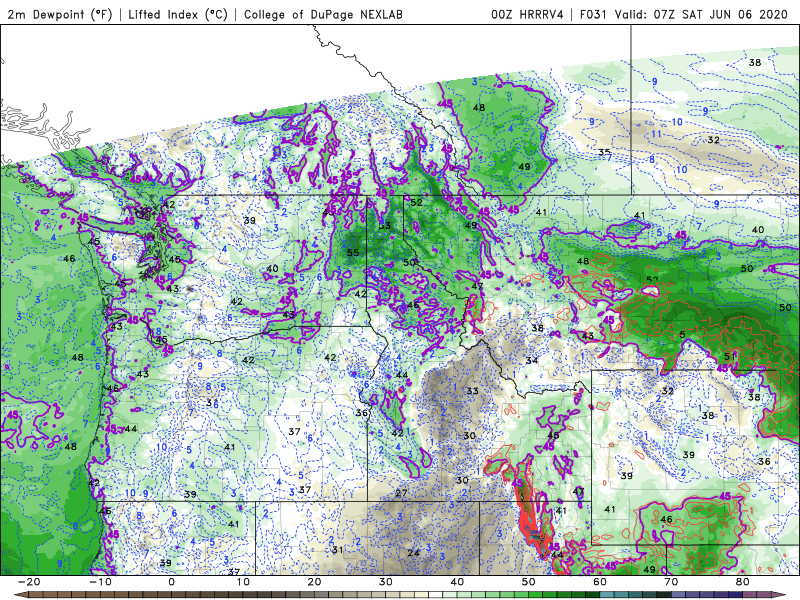Viewport: 800px width, 600px height.
Task: Click the dewpoint value 51 on the map
Action: (730, 356)
